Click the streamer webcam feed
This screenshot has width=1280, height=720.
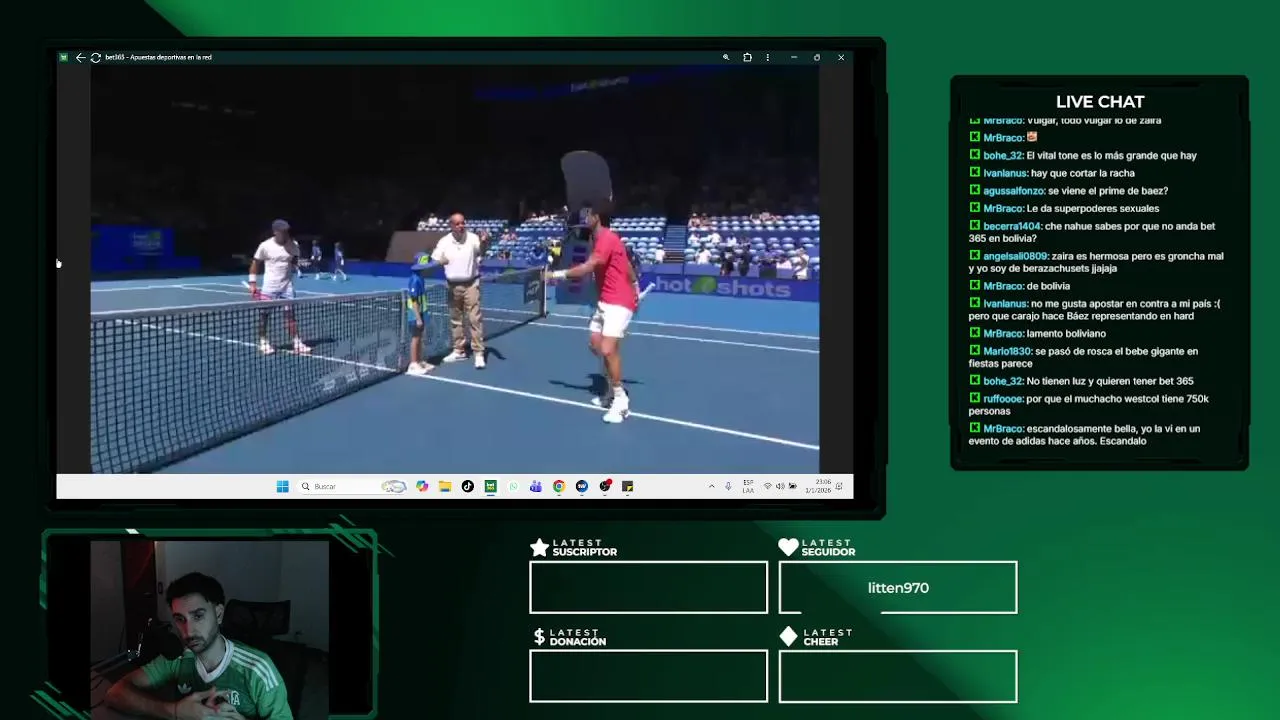209,629
